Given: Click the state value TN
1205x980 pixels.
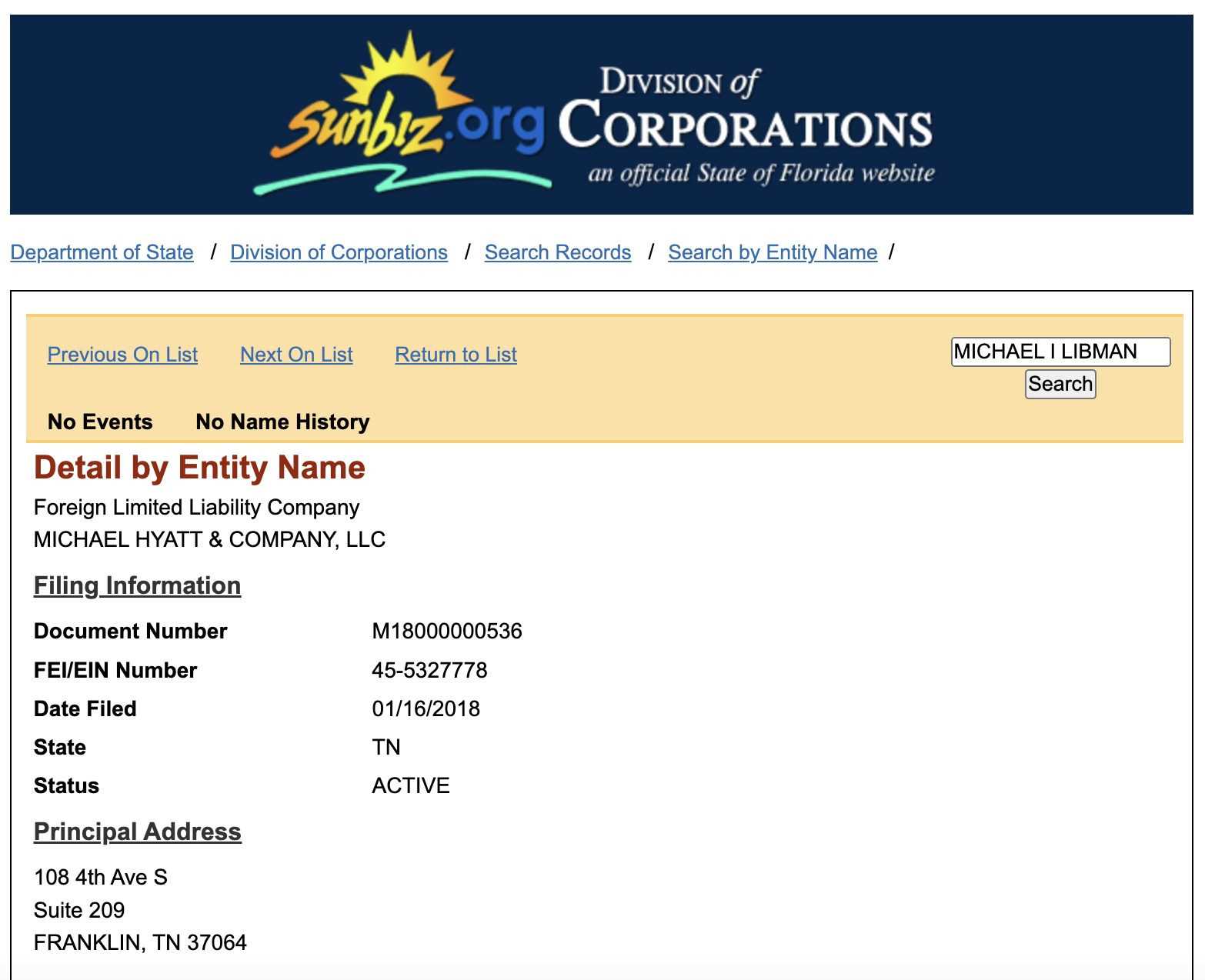Looking at the screenshot, I should [386, 748].
